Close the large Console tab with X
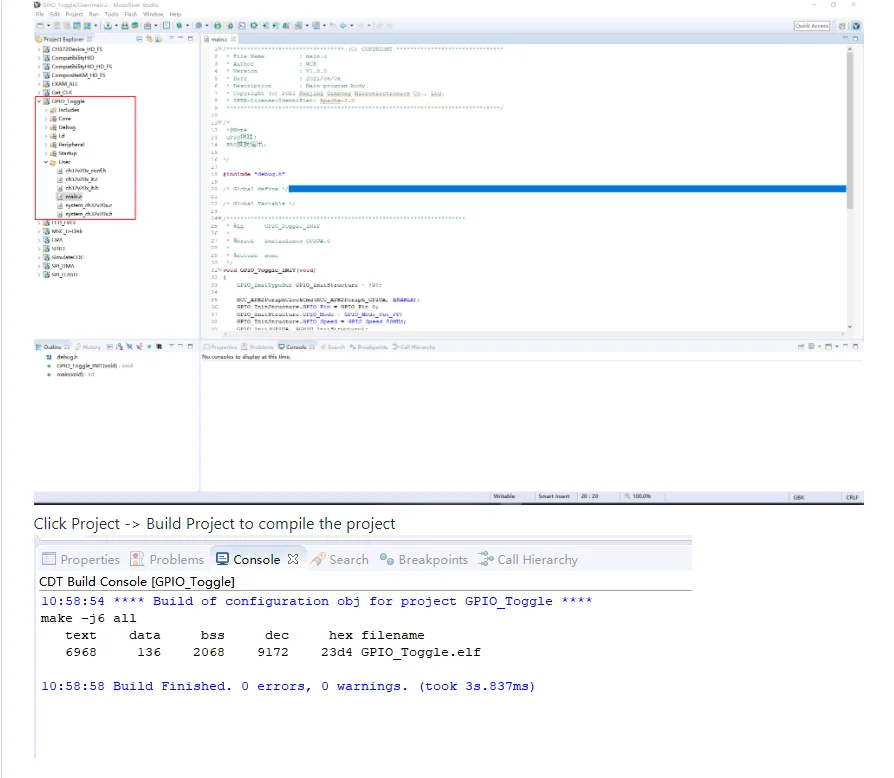 pyautogui.click(x=293, y=560)
